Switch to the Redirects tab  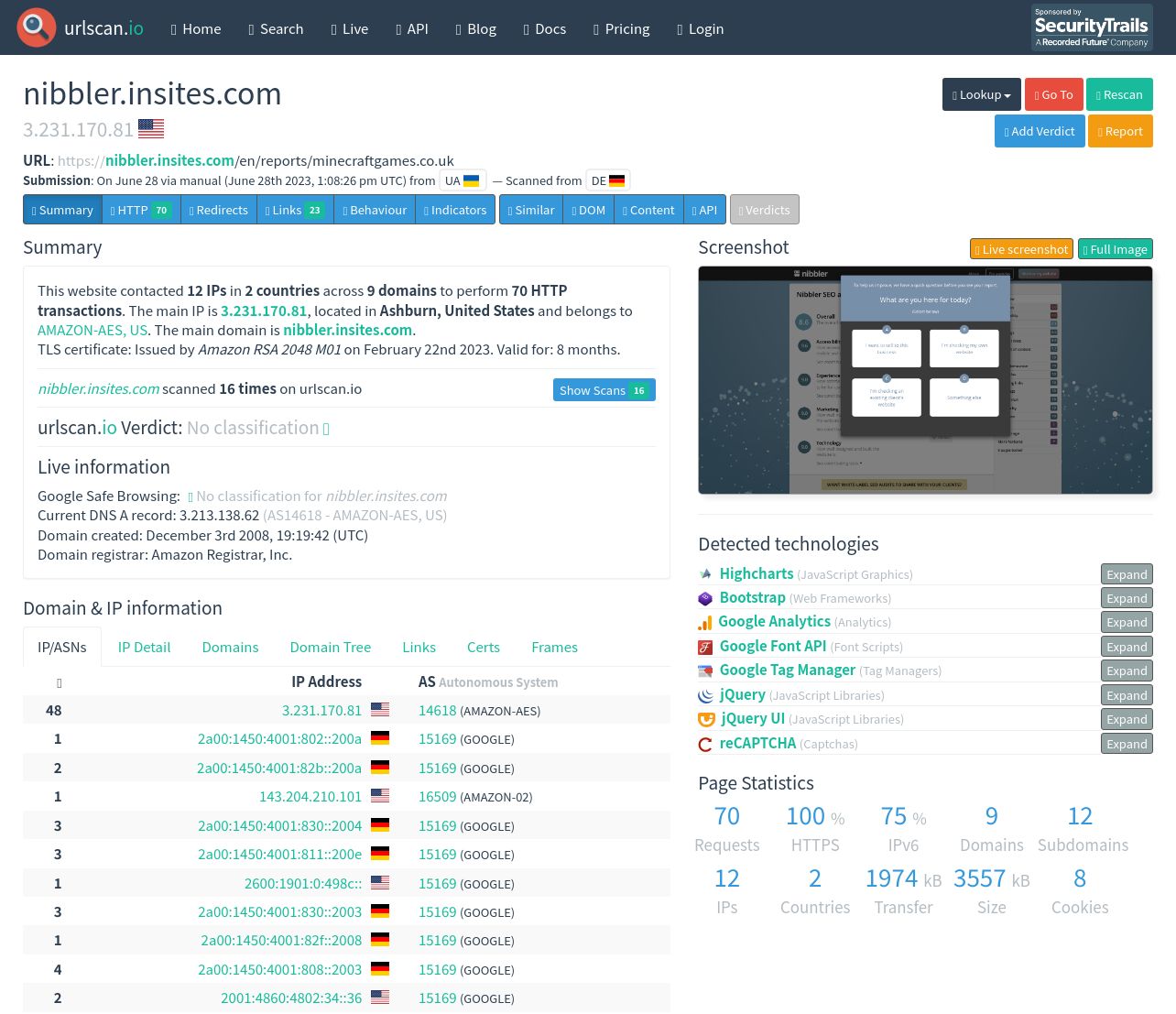tap(218, 210)
